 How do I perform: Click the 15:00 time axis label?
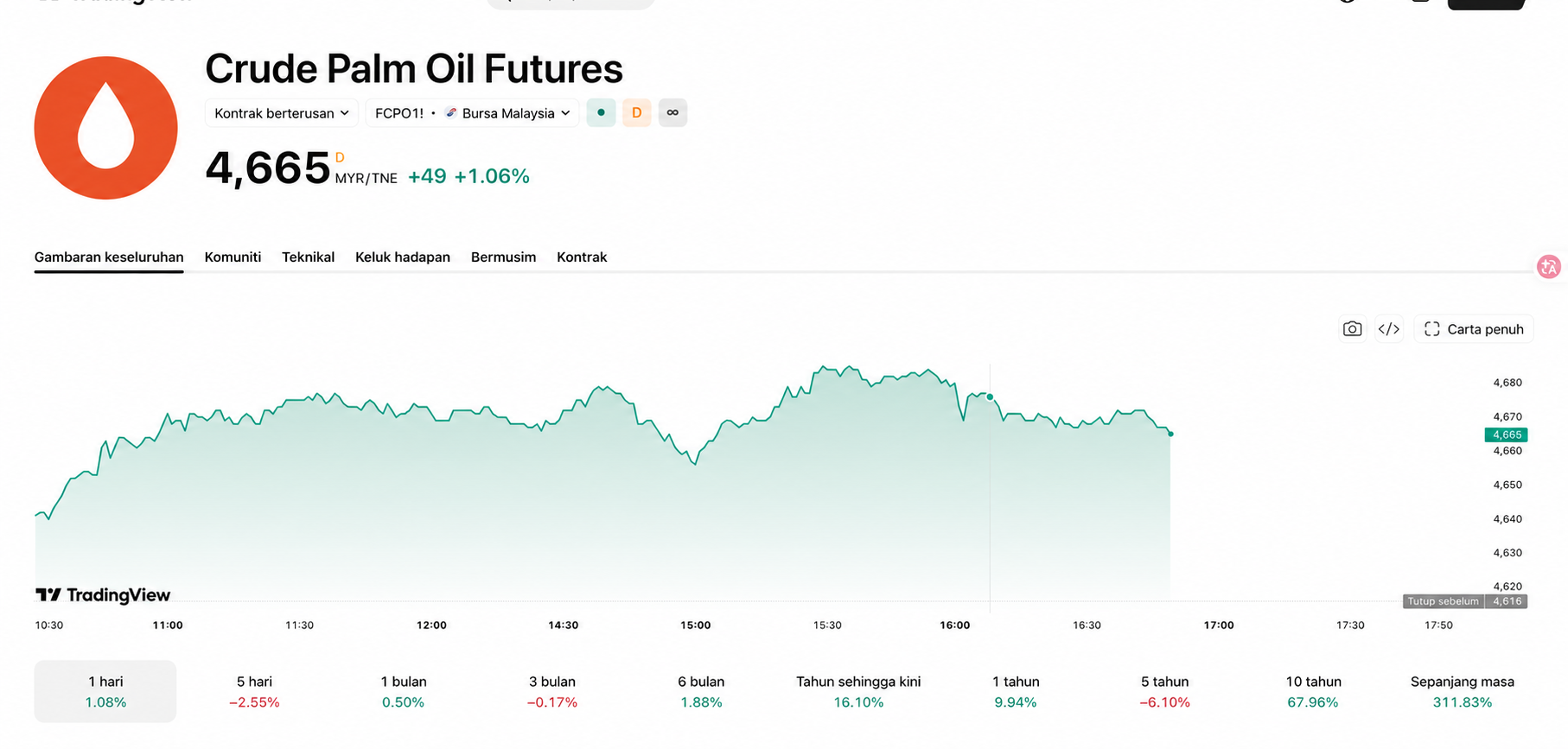pos(695,625)
